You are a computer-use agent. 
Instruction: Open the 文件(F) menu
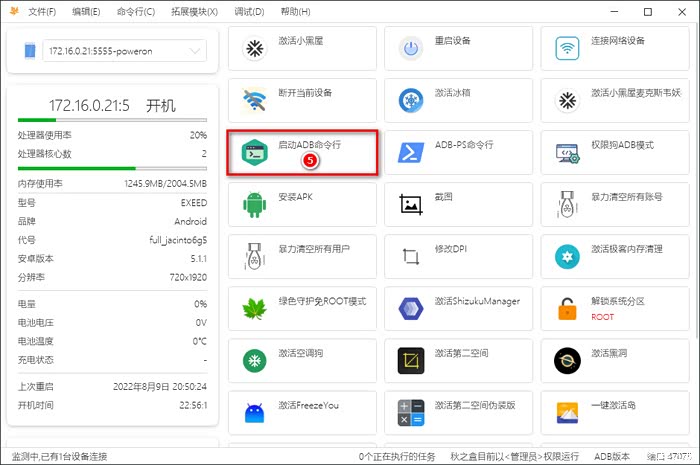point(42,12)
